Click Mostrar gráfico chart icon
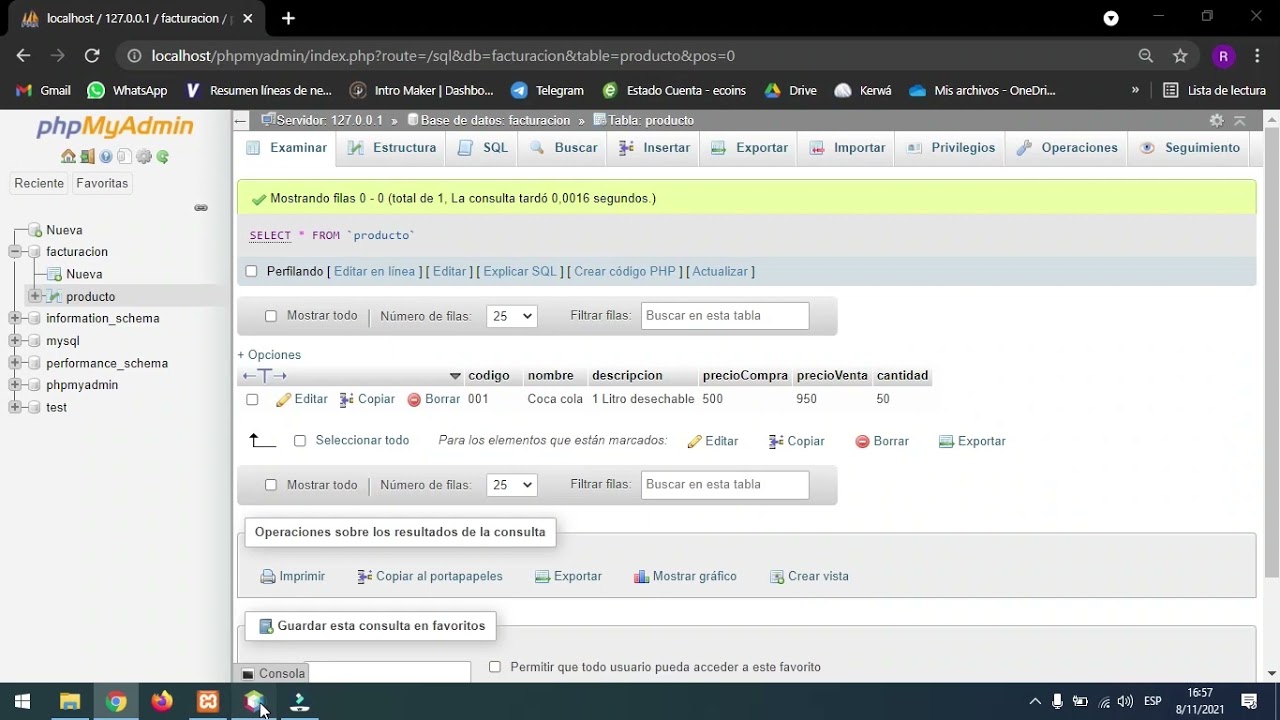This screenshot has height=720, width=1280. point(642,576)
